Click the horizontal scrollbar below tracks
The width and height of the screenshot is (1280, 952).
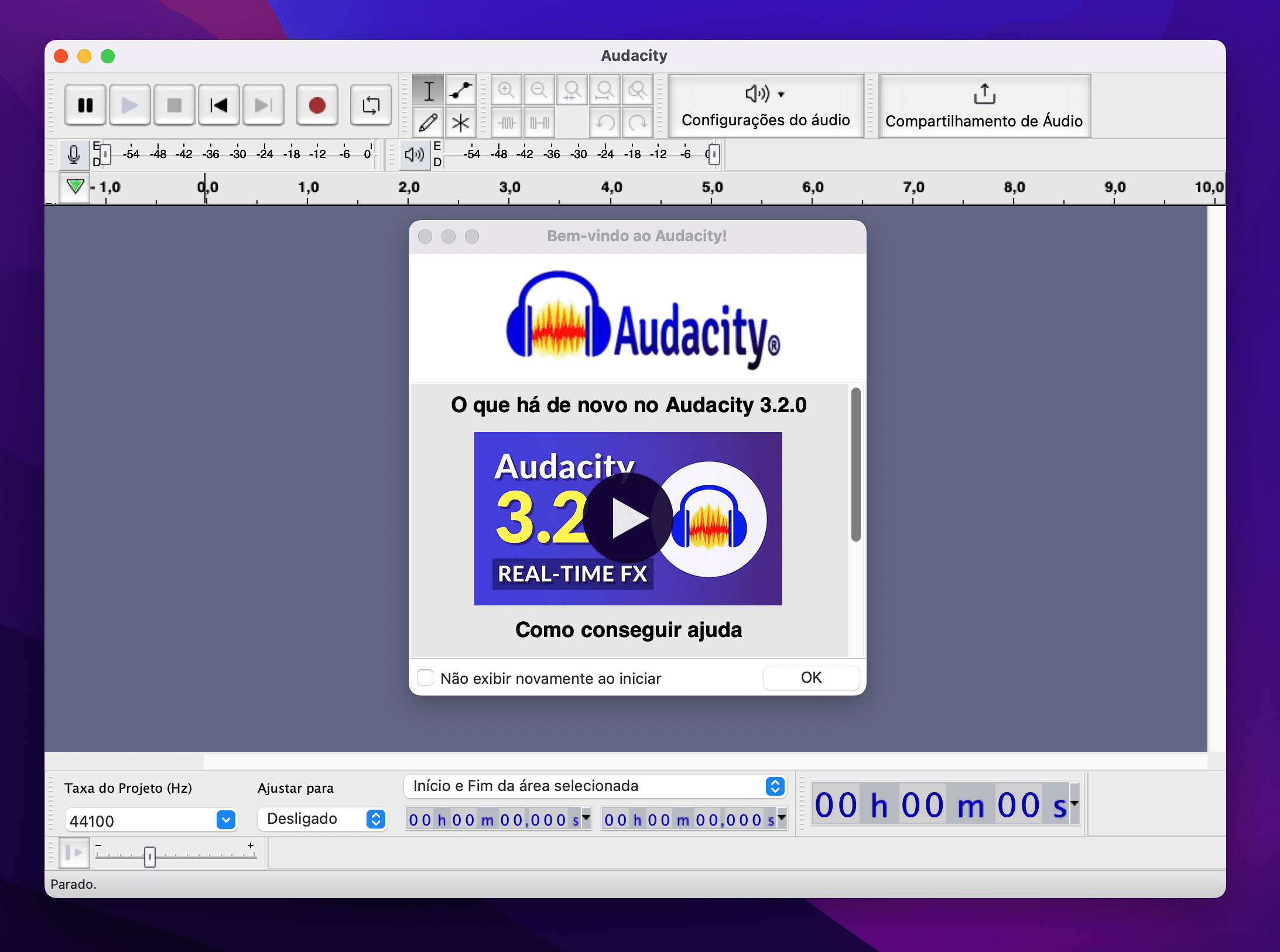[x=705, y=761]
